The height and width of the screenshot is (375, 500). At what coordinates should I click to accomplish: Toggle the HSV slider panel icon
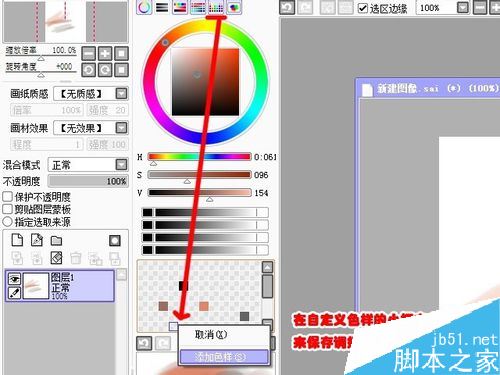[x=180, y=7]
